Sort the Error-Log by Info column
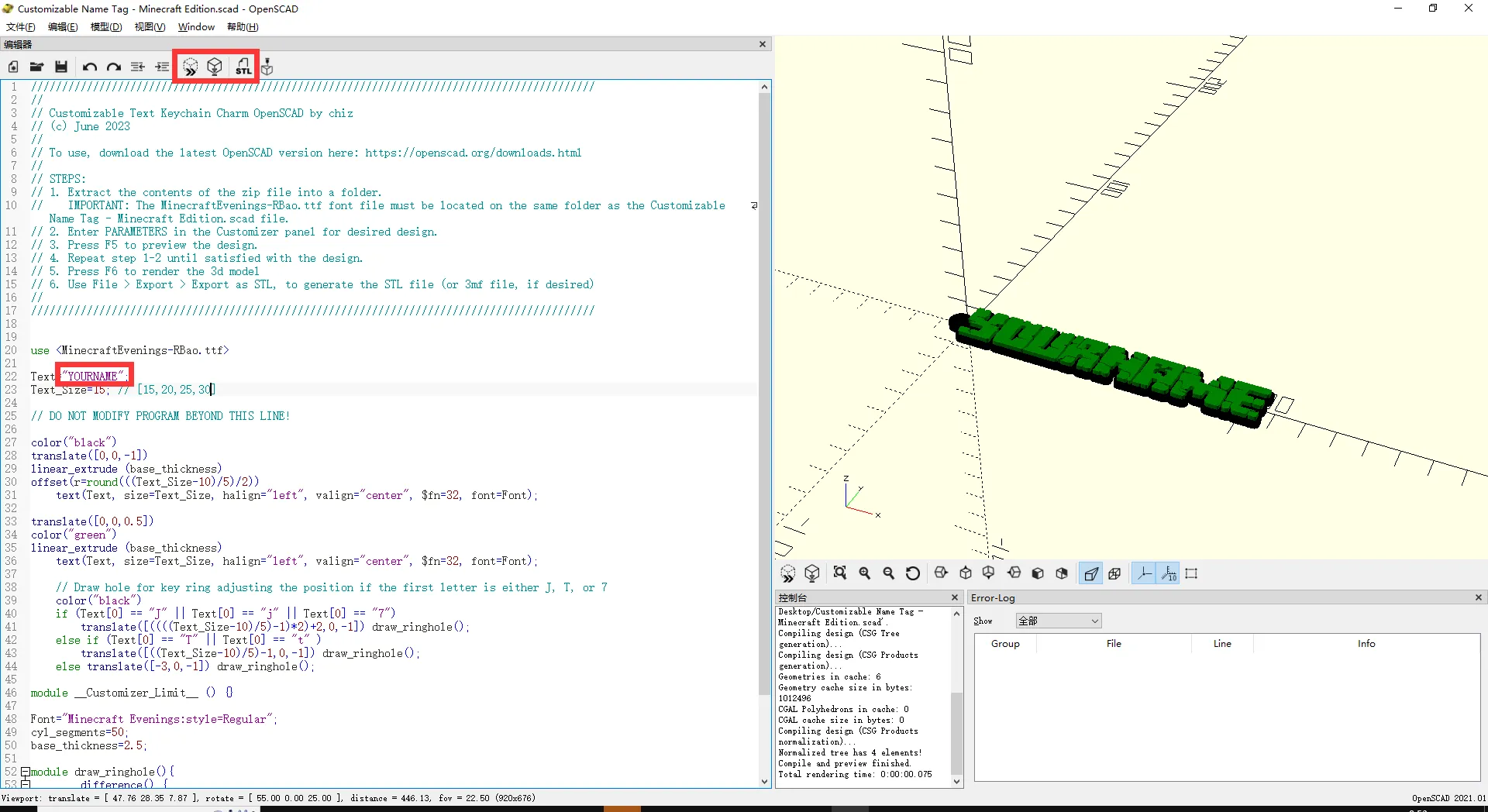Viewport: 1488px width, 812px height. click(x=1366, y=644)
